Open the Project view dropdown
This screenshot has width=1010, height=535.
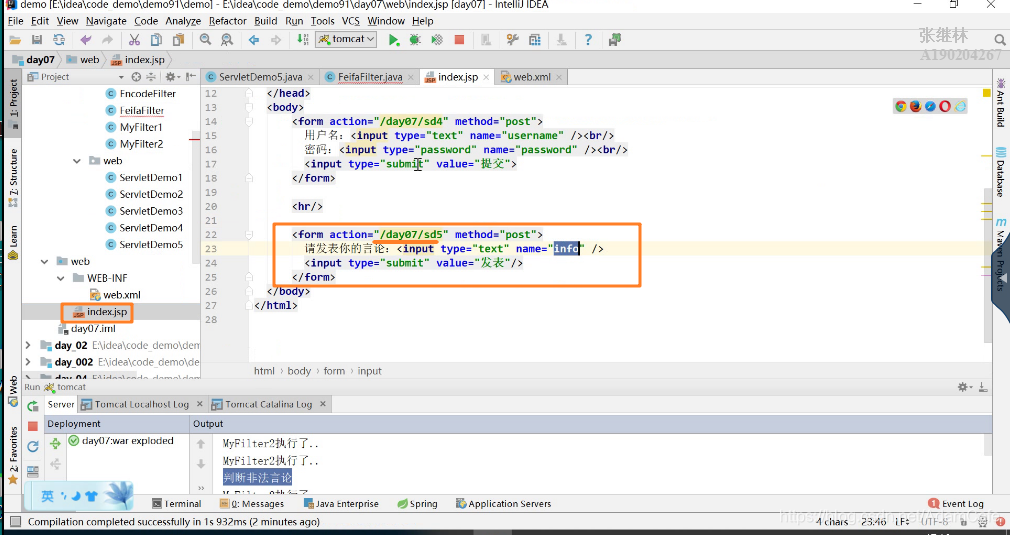(121, 77)
